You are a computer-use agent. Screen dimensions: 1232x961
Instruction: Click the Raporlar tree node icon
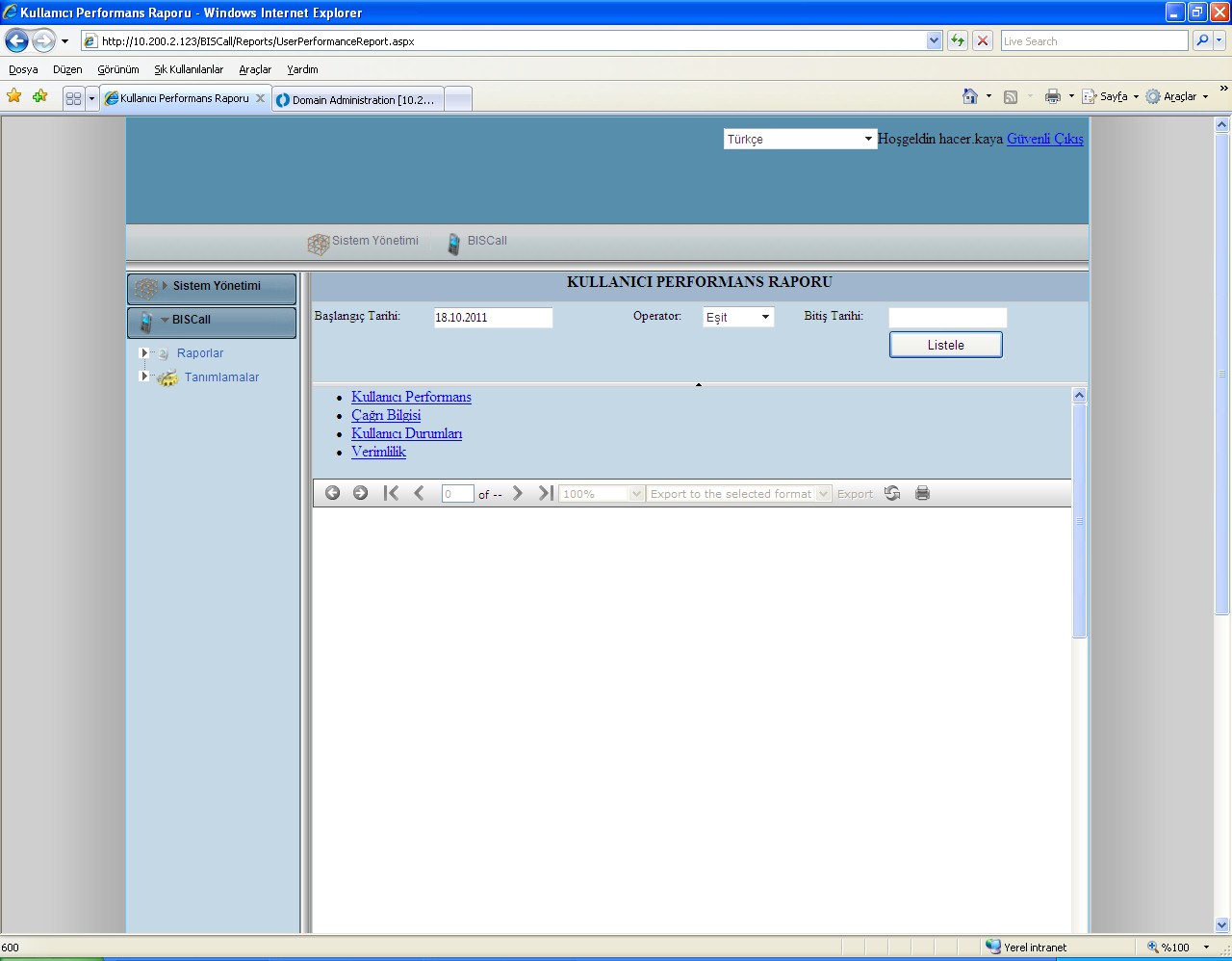click(x=164, y=353)
